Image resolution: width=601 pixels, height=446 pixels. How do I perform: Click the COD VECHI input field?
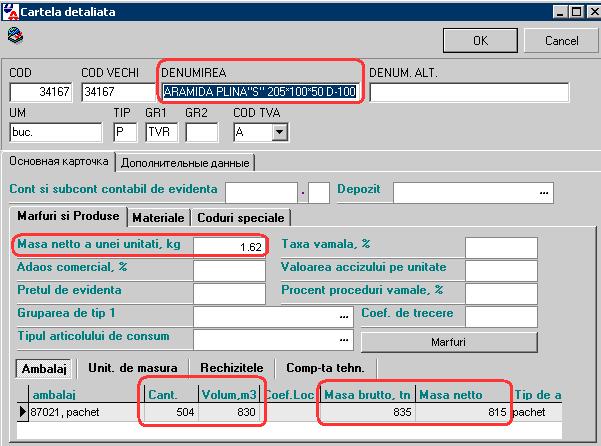(118, 92)
